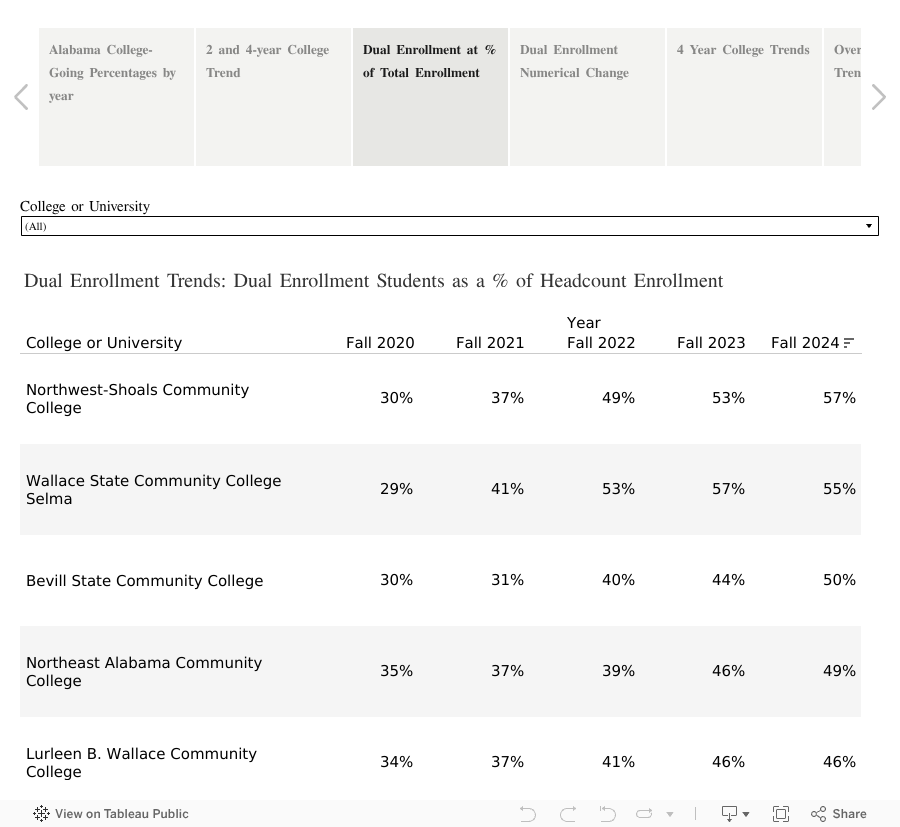Open the 4 Year College Trends tab

pyautogui.click(x=743, y=96)
